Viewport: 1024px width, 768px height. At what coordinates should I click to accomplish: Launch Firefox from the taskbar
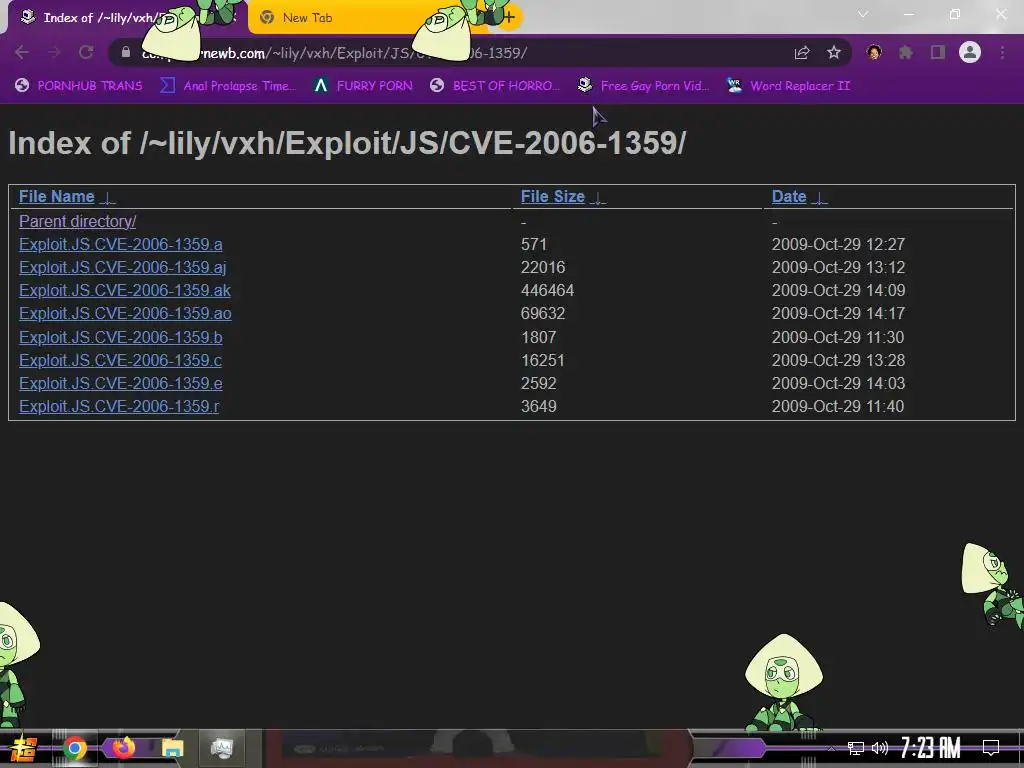pyautogui.click(x=123, y=747)
